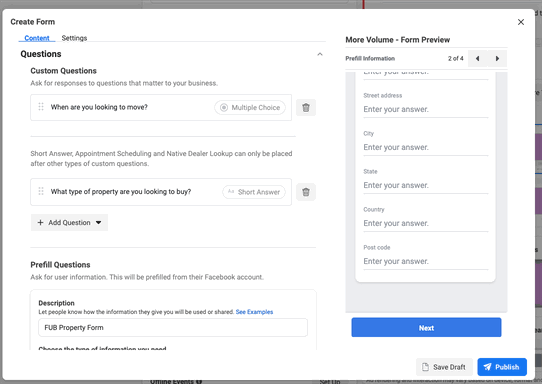Click the 'Prefill Questions' heading
Viewport: 542px width, 384px height.
(60, 265)
